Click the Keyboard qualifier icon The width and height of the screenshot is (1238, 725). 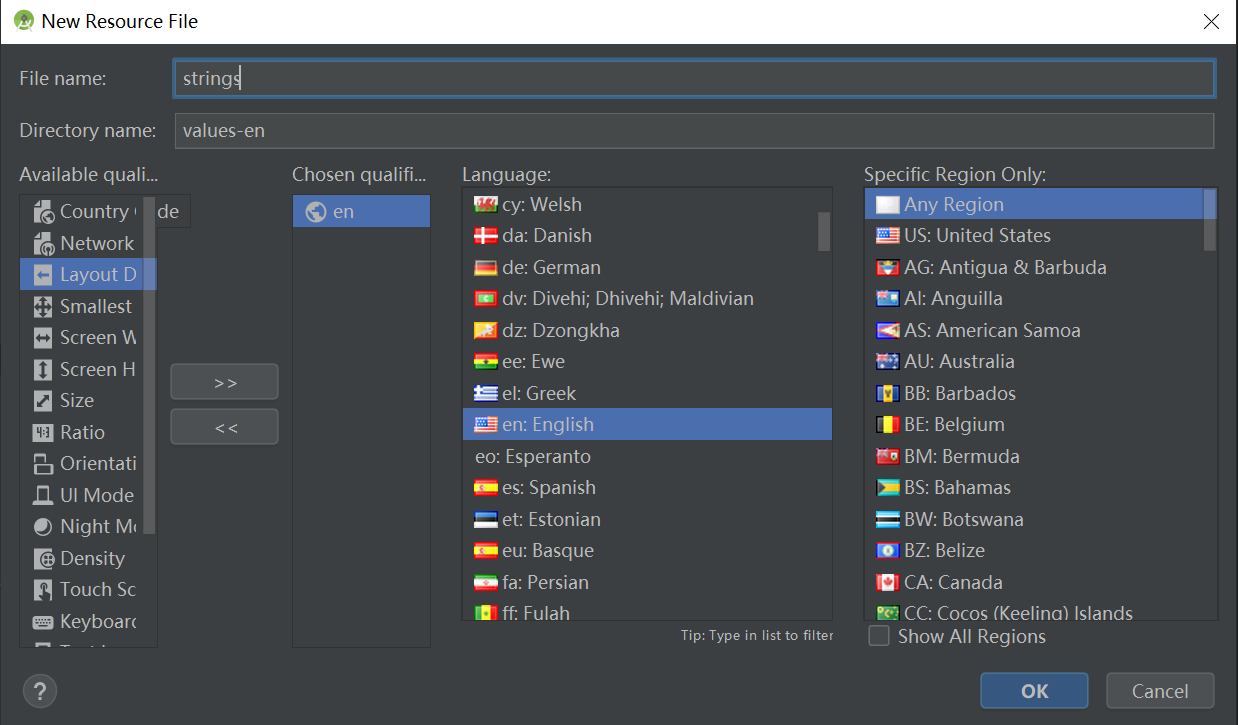[x=43, y=621]
